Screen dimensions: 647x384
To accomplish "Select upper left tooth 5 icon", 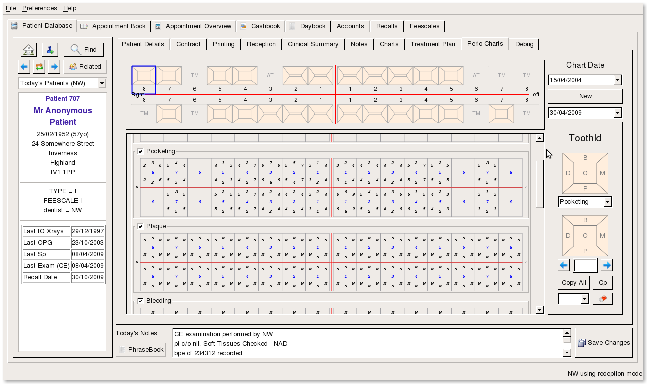I will (451, 76).
